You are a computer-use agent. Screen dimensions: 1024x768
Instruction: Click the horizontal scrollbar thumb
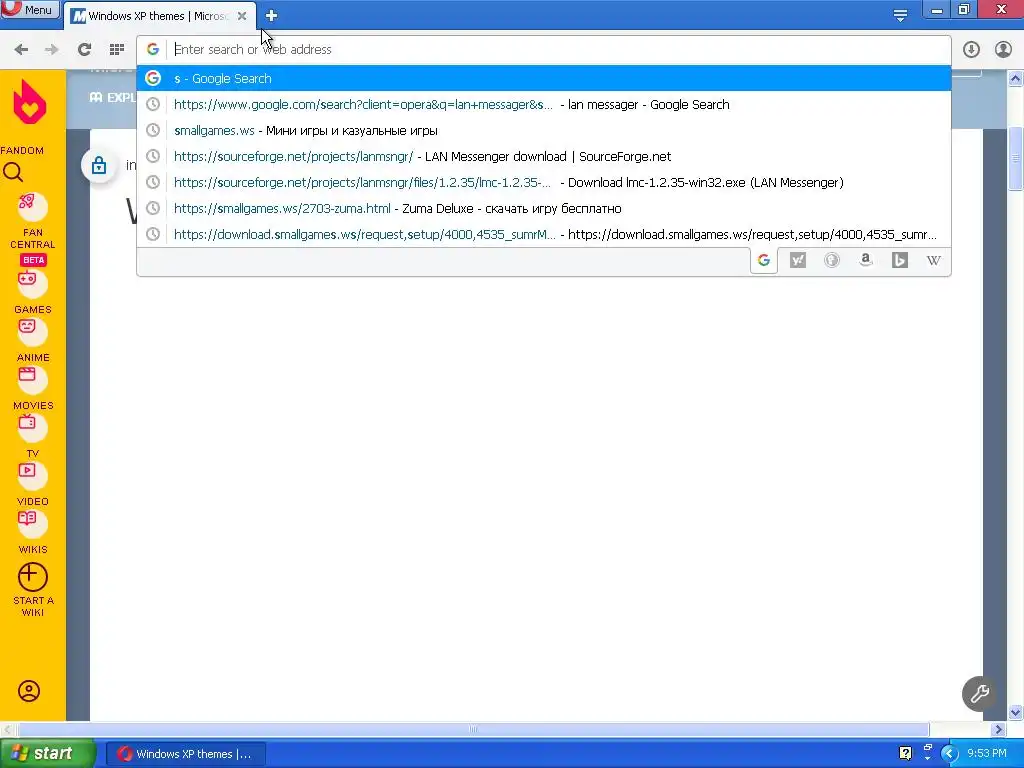(473, 729)
